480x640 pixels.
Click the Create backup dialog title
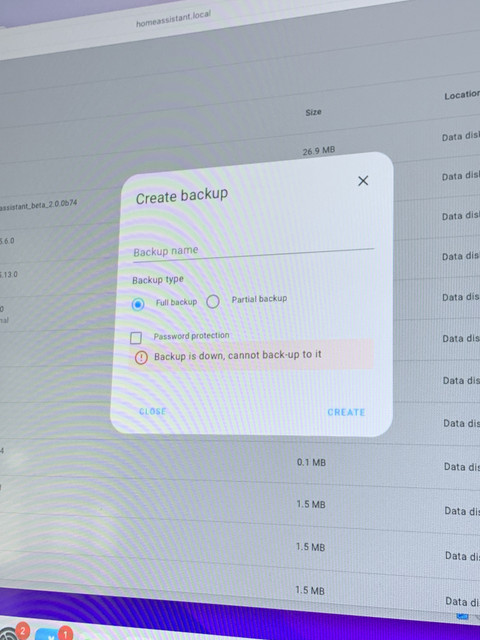click(x=182, y=196)
